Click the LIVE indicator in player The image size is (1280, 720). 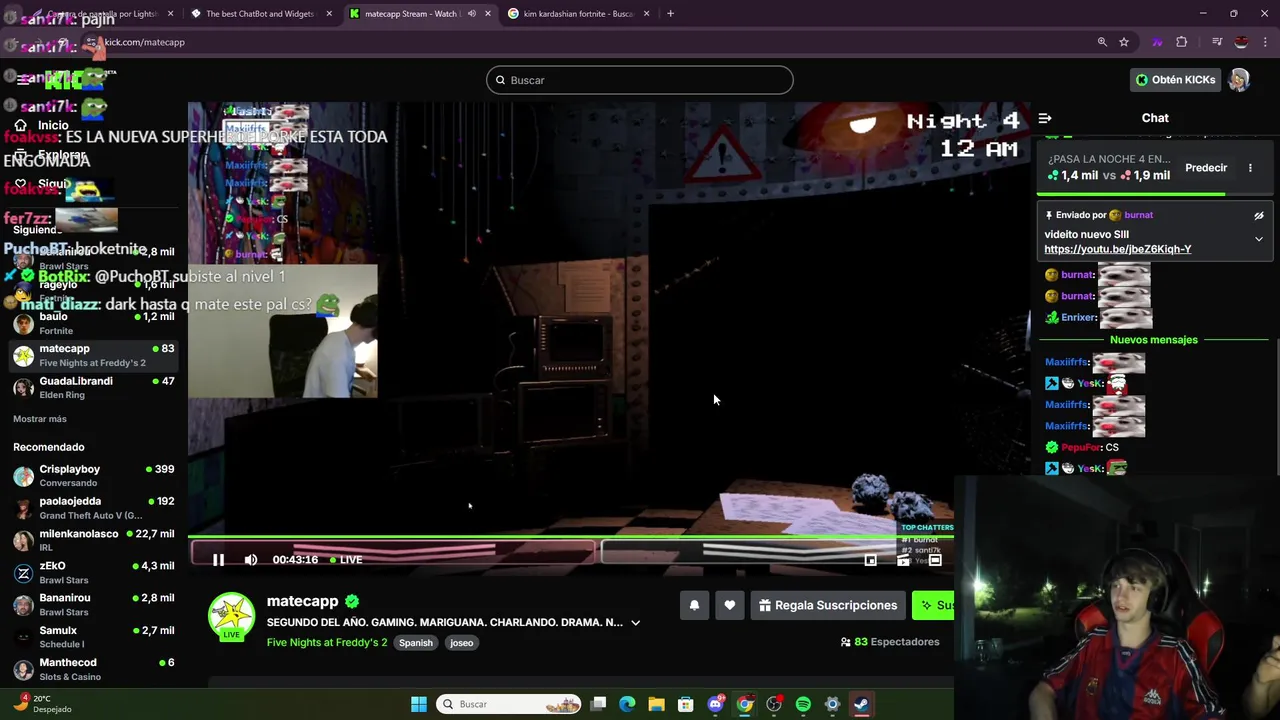(345, 560)
